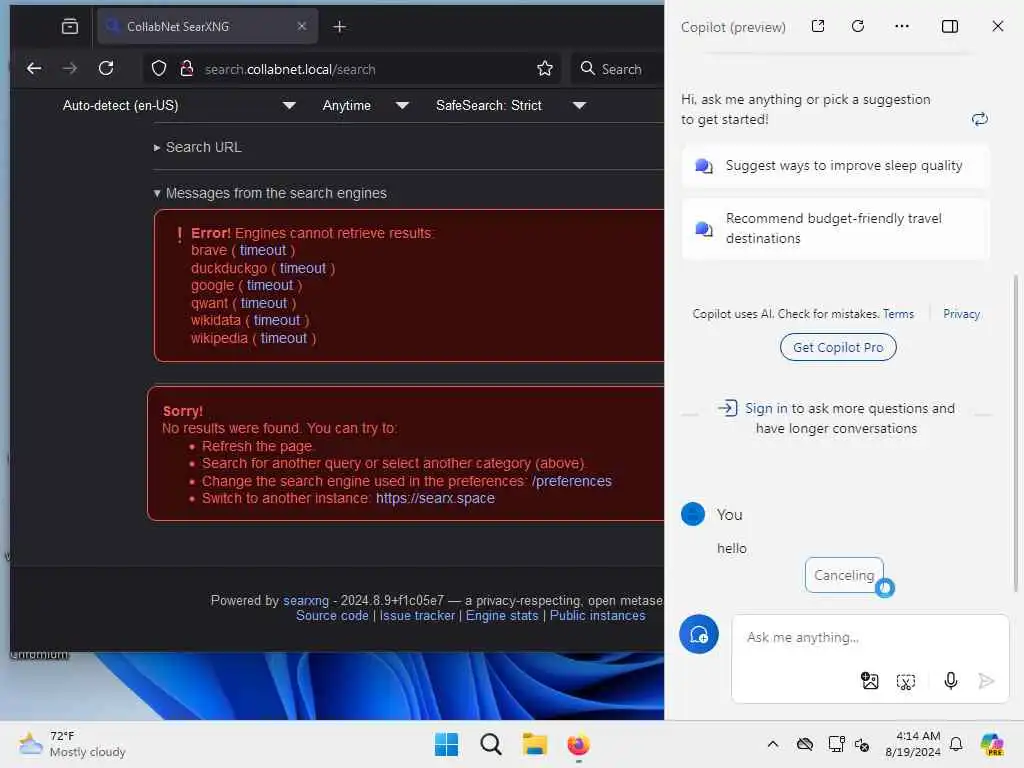The height and width of the screenshot is (768, 1024).
Task: Close the Copilot panel
Action: 997,26
